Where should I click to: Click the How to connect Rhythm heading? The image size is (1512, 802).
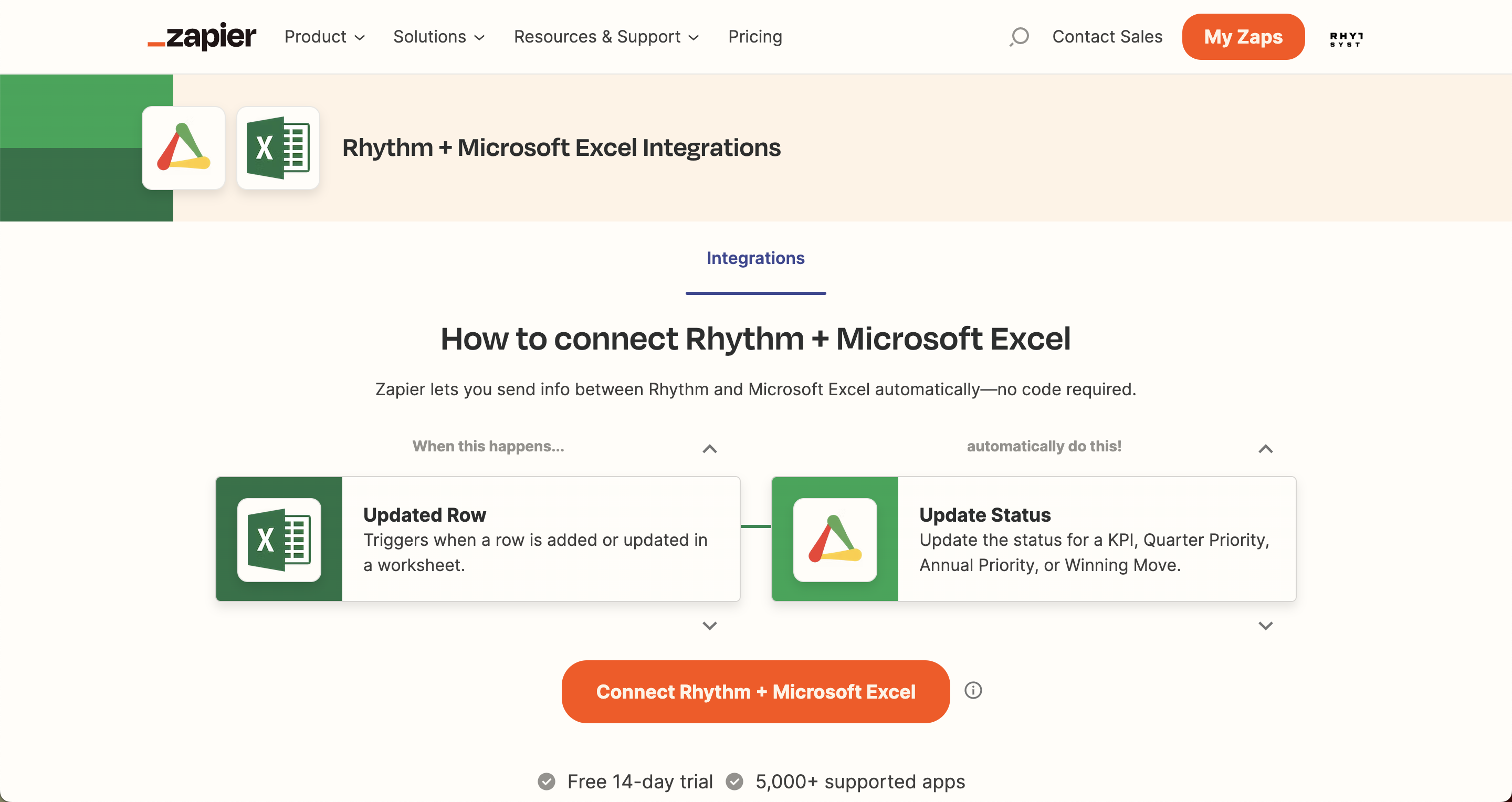pos(755,339)
